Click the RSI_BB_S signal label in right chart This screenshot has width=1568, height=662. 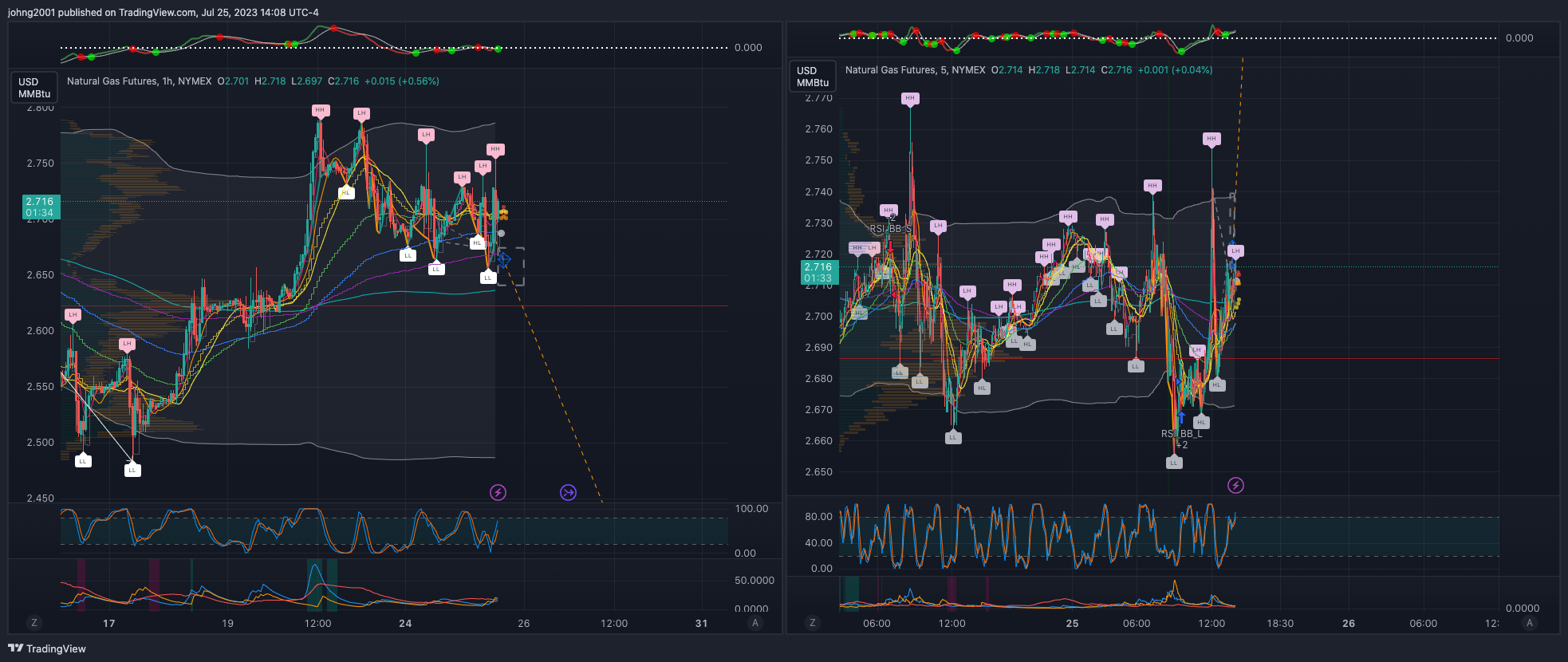(891, 229)
